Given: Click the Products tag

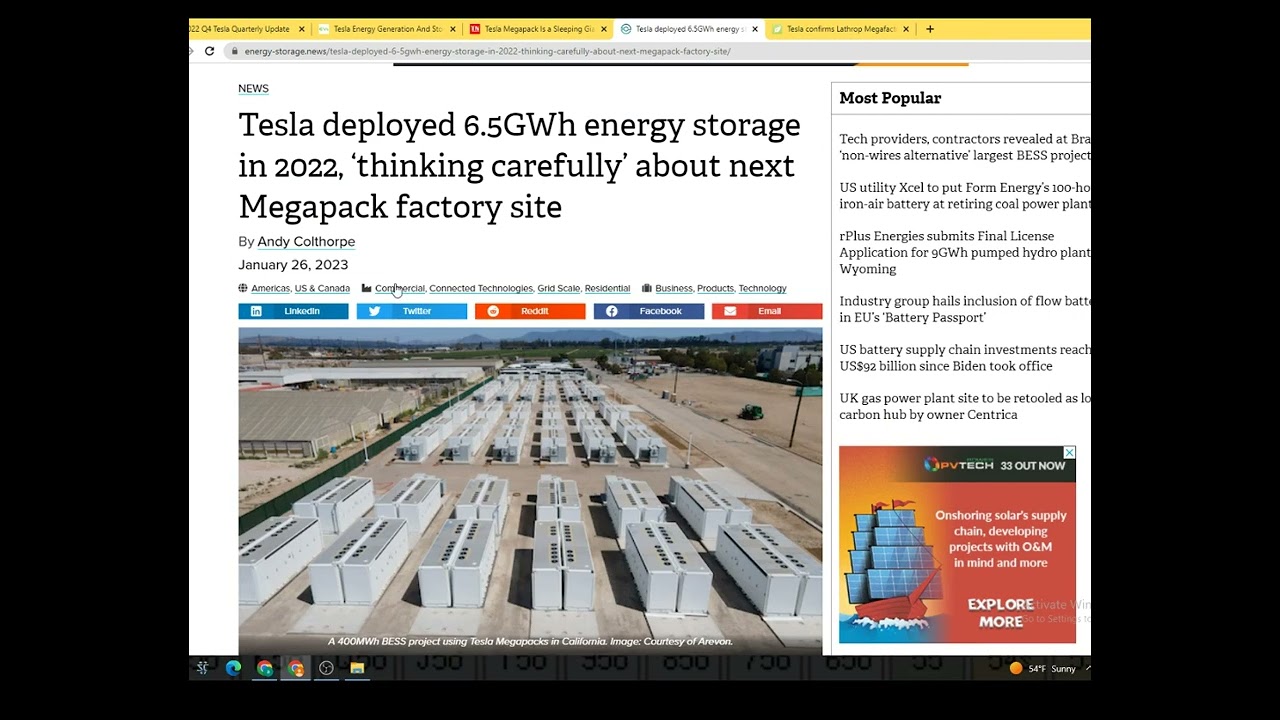Looking at the screenshot, I should 715,288.
